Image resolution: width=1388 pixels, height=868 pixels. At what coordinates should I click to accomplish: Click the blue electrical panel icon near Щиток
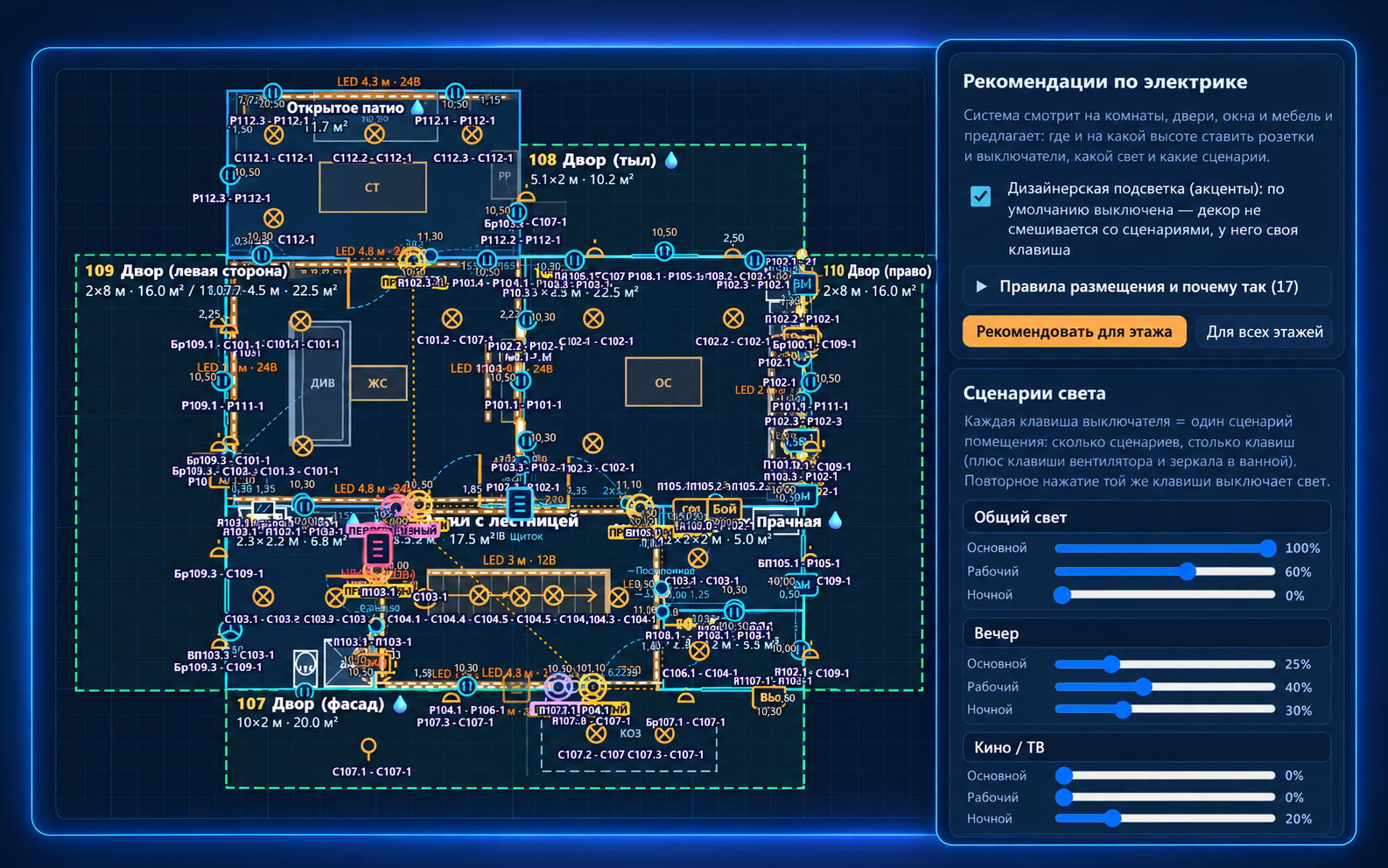point(520,503)
